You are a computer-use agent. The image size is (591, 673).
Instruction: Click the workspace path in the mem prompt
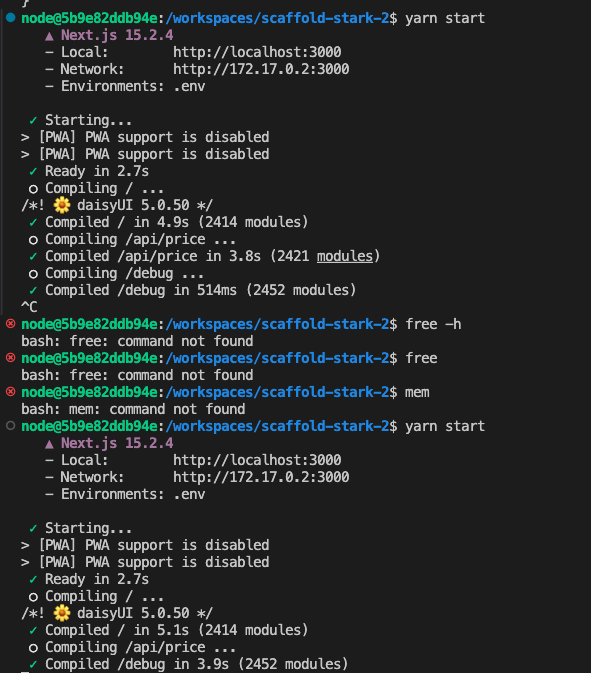click(x=277, y=392)
